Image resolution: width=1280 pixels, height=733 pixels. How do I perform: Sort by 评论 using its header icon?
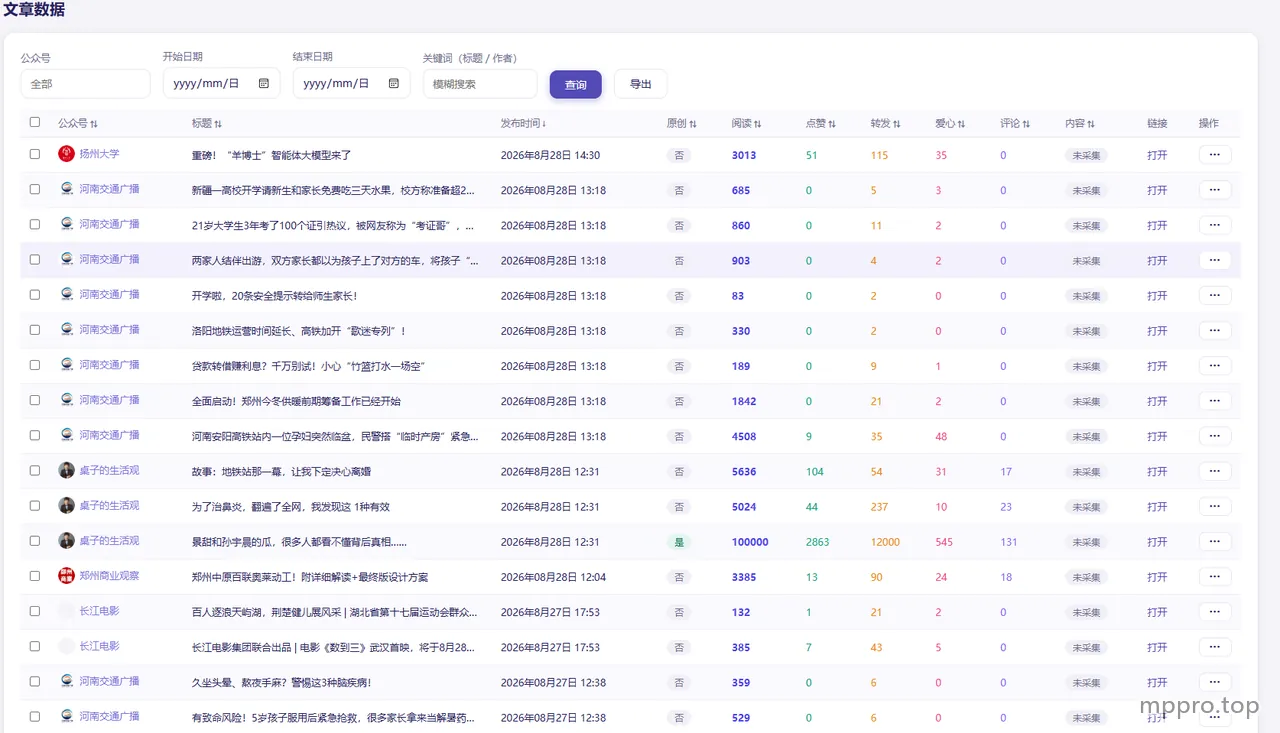pyautogui.click(x=1027, y=124)
